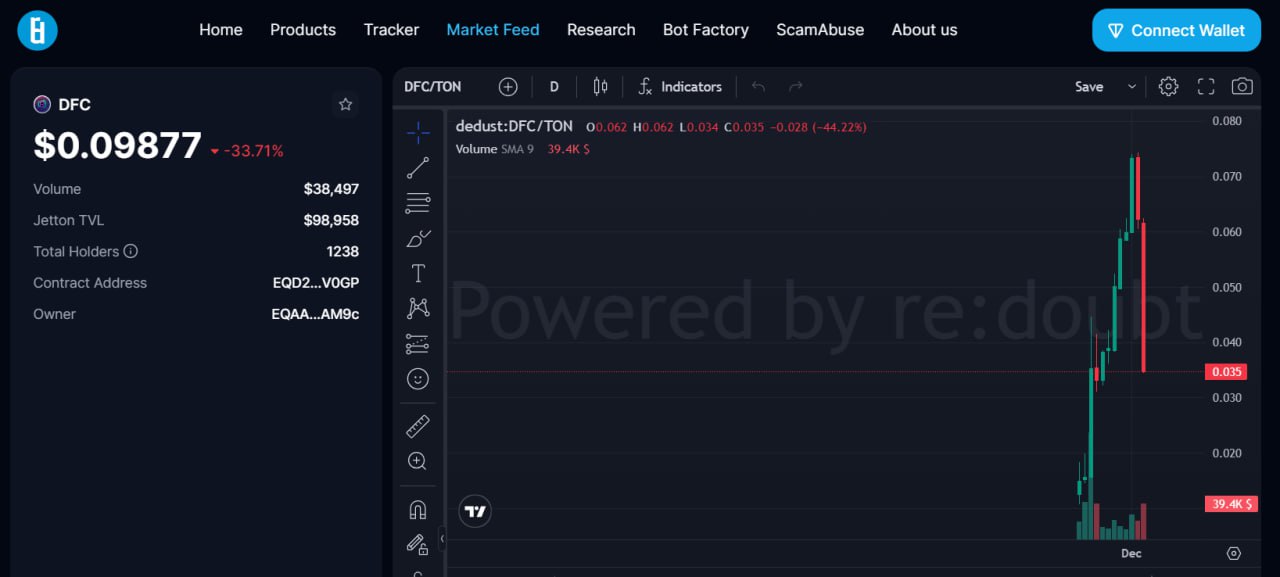
Task: Pick the brush drawing tool
Action: click(x=418, y=238)
